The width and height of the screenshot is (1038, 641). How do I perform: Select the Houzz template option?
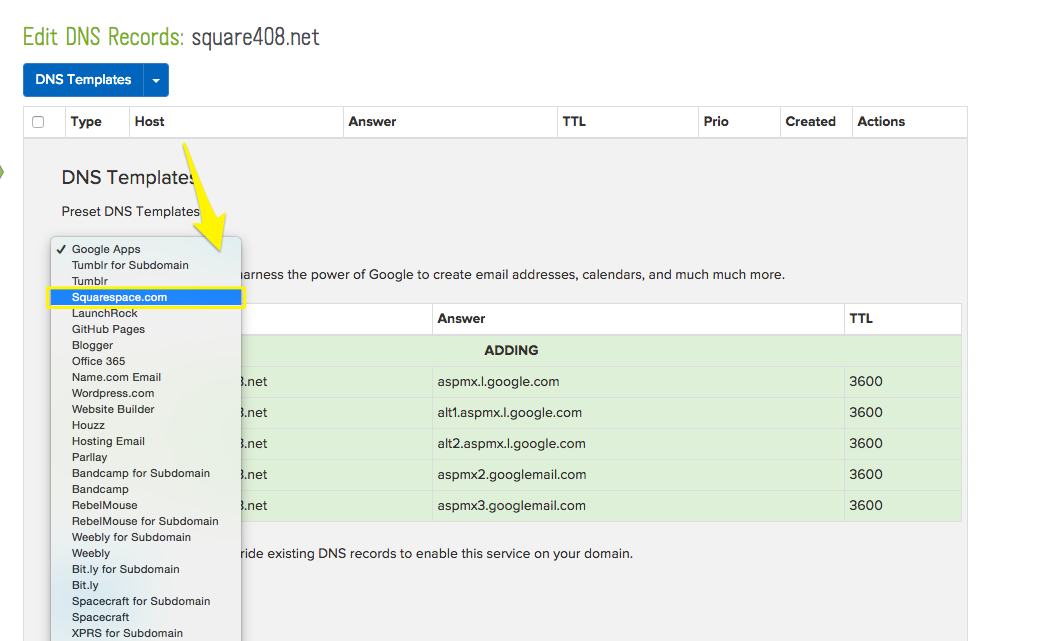[88, 425]
